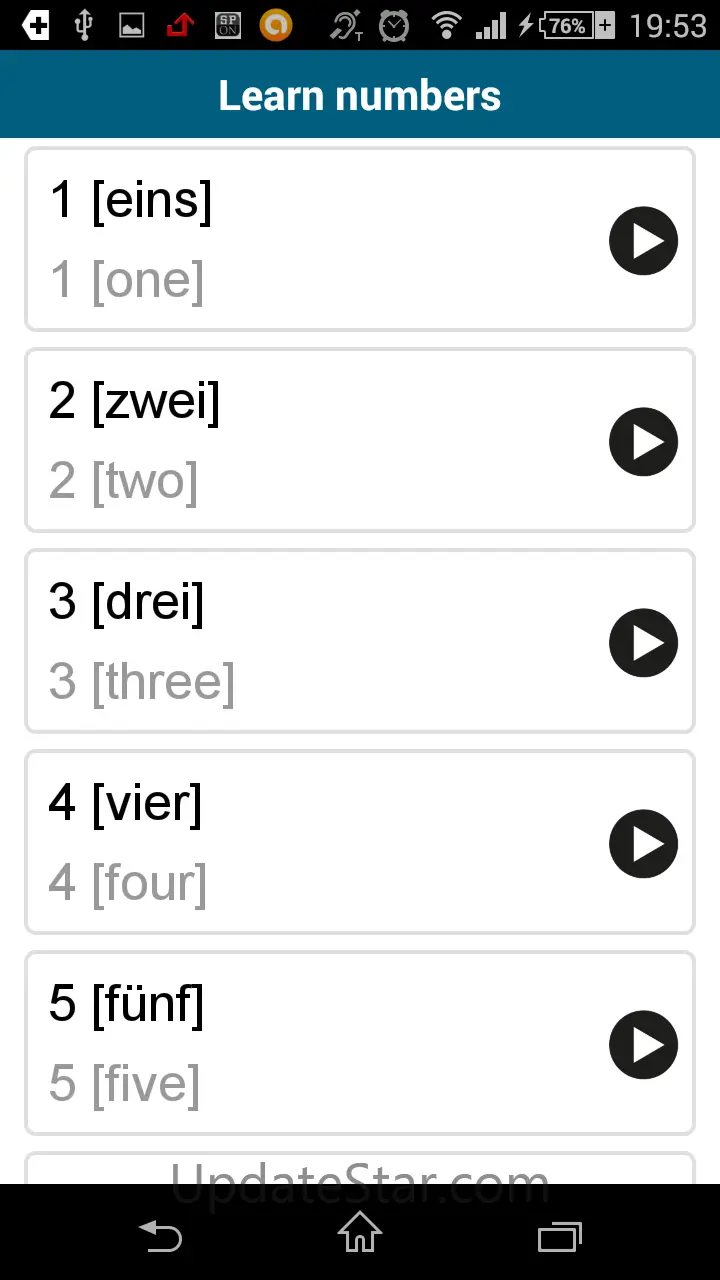Tap the 5 [five] translation text

pos(125,1084)
